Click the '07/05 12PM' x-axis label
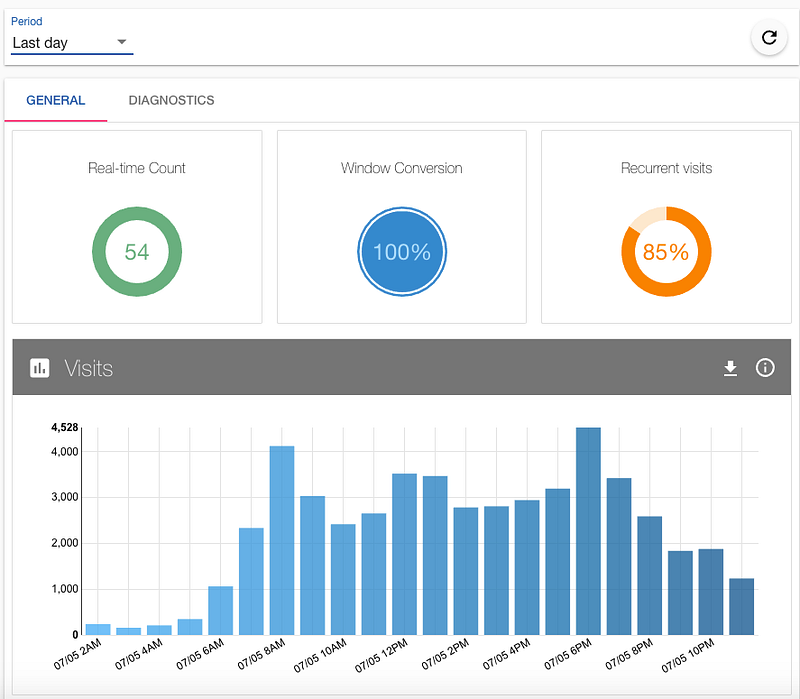The height and width of the screenshot is (699, 800). (381, 655)
